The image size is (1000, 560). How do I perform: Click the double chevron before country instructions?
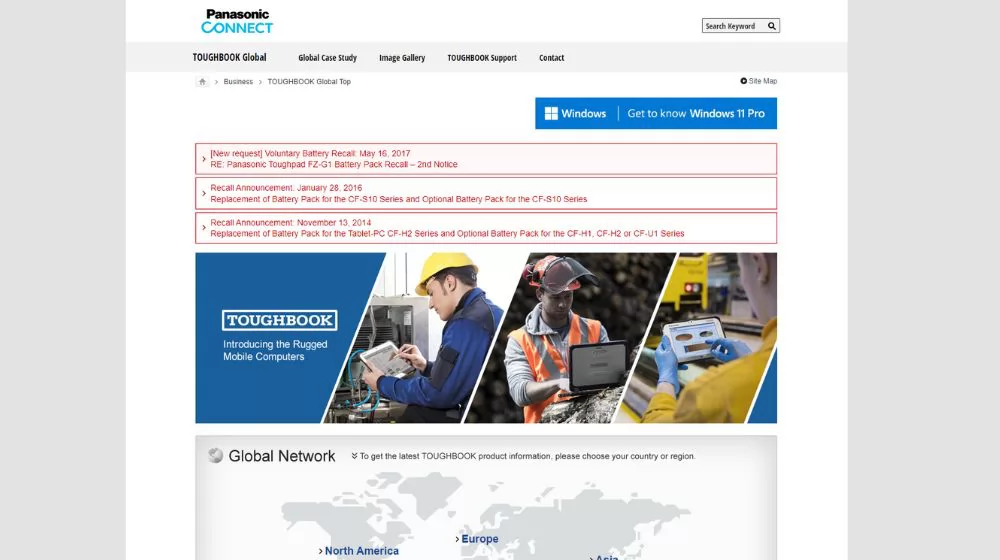pyautogui.click(x=355, y=456)
